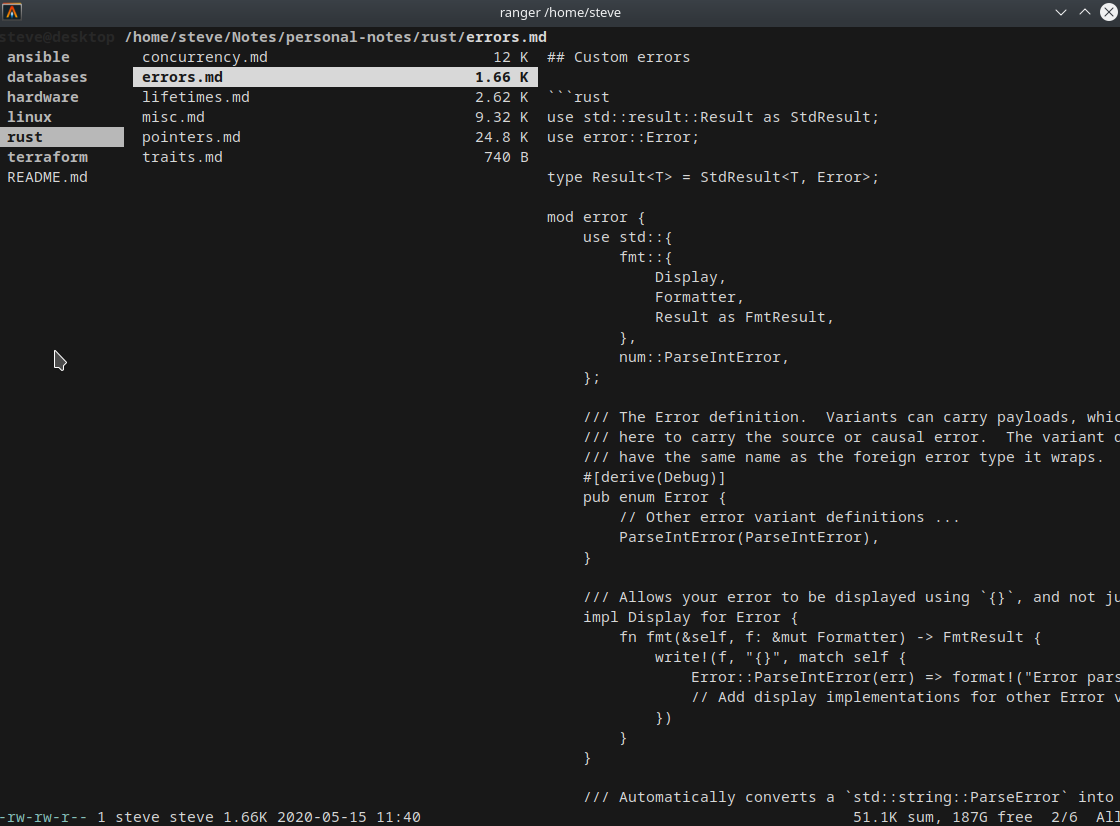Click the 2.62 K size of lifetimes.md

[501, 97]
